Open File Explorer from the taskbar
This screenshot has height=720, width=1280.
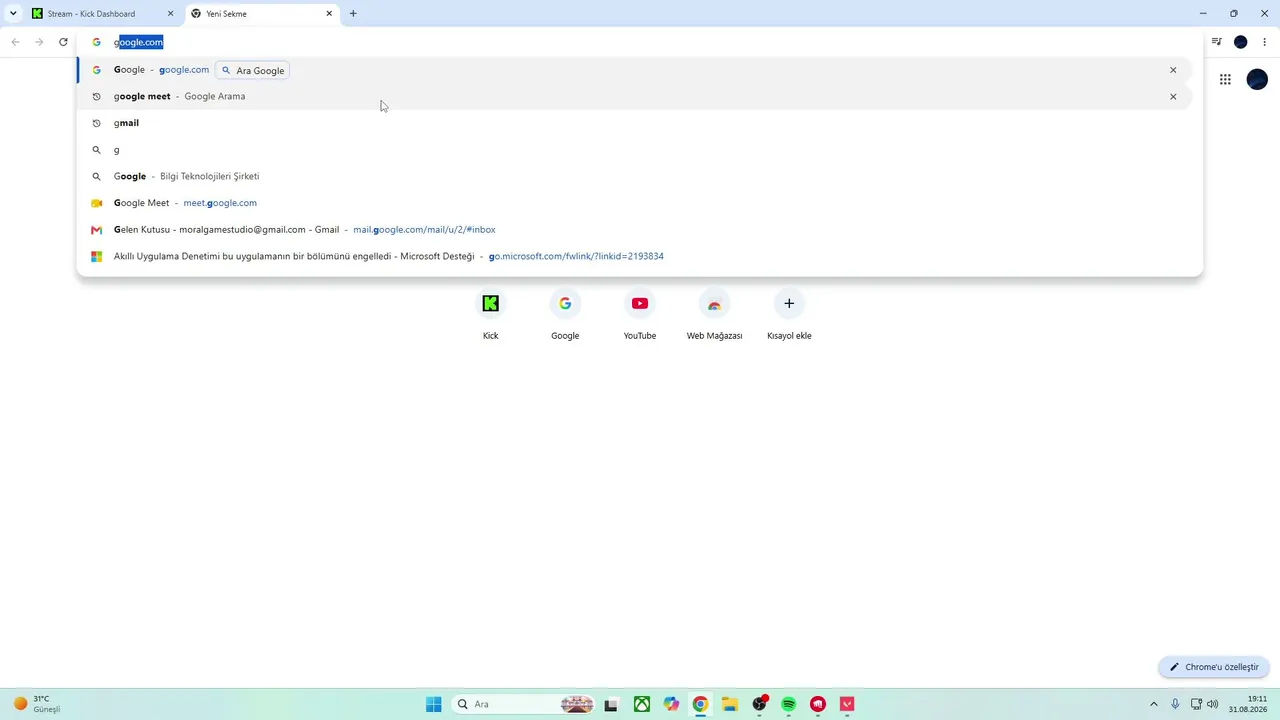point(730,704)
